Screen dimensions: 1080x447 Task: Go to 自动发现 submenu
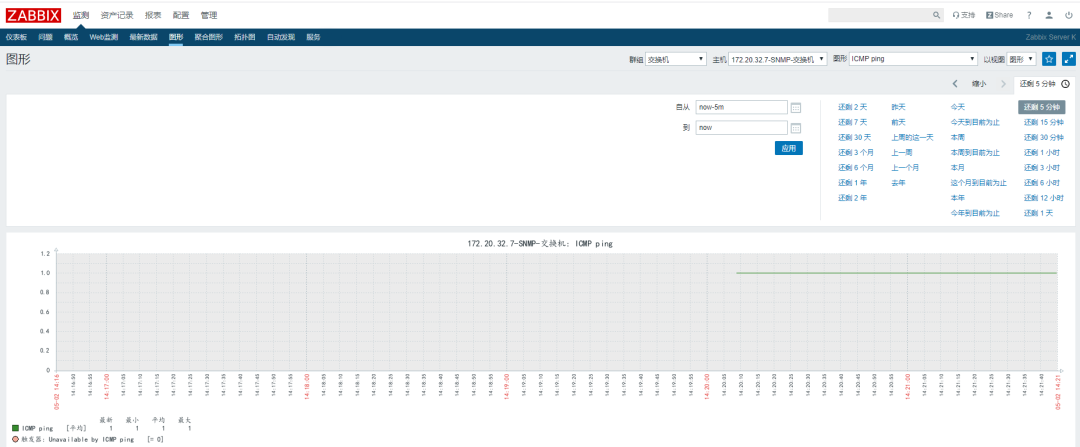click(x=281, y=37)
